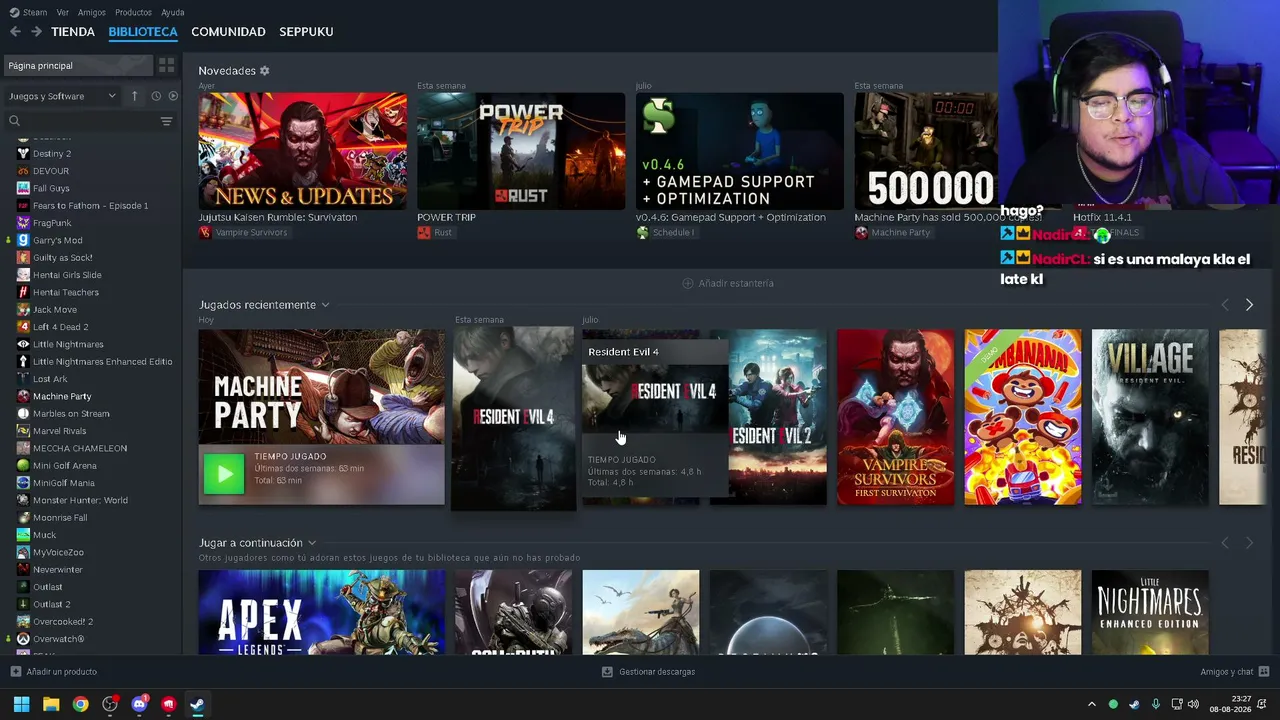This screenshot has height=720, width=1280.
Task: Click the Steam taskbar icon
Action: pyautogui.click(x=198, y=704)
